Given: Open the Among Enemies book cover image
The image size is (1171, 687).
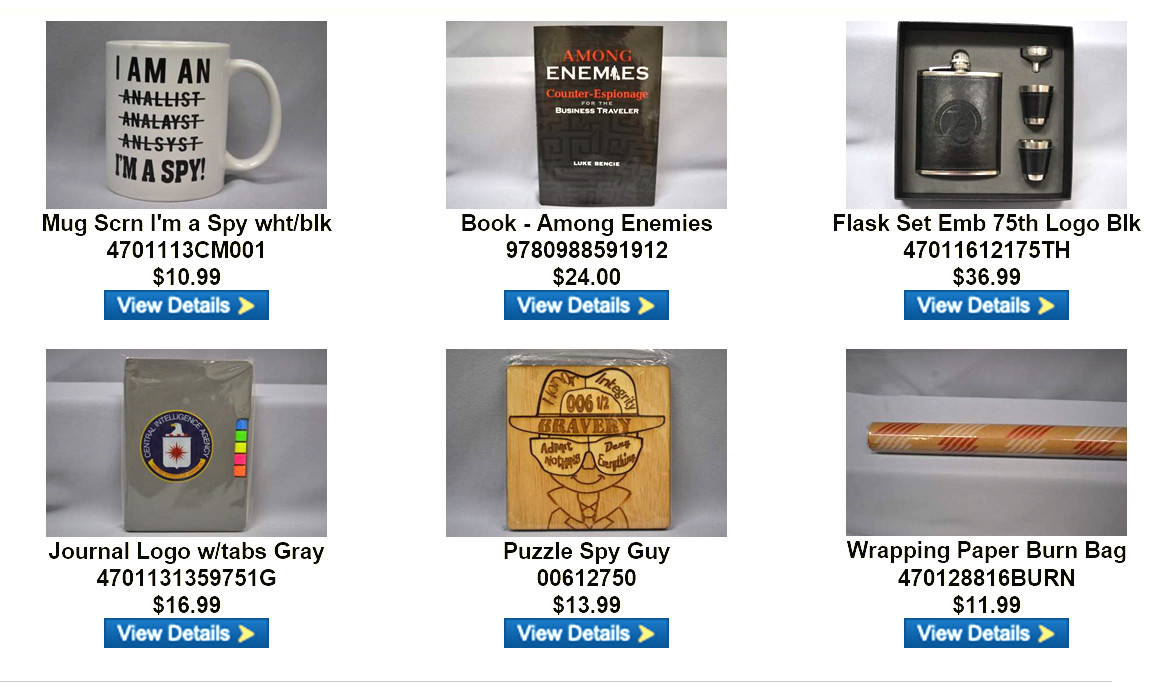Looking at the screenshot, I should (x=586, y=114).
